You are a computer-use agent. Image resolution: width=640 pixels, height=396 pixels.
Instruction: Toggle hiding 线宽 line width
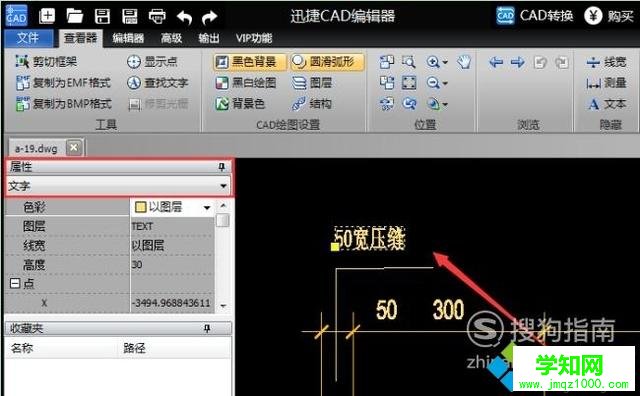pyautogui.click(x=606, y=62)
